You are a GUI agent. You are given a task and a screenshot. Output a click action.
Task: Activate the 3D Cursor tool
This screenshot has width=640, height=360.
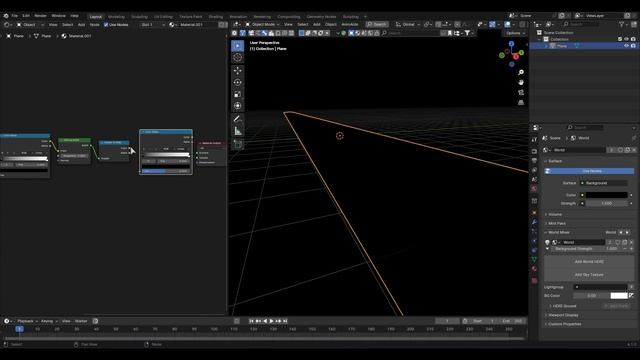[x=238, y=58]
